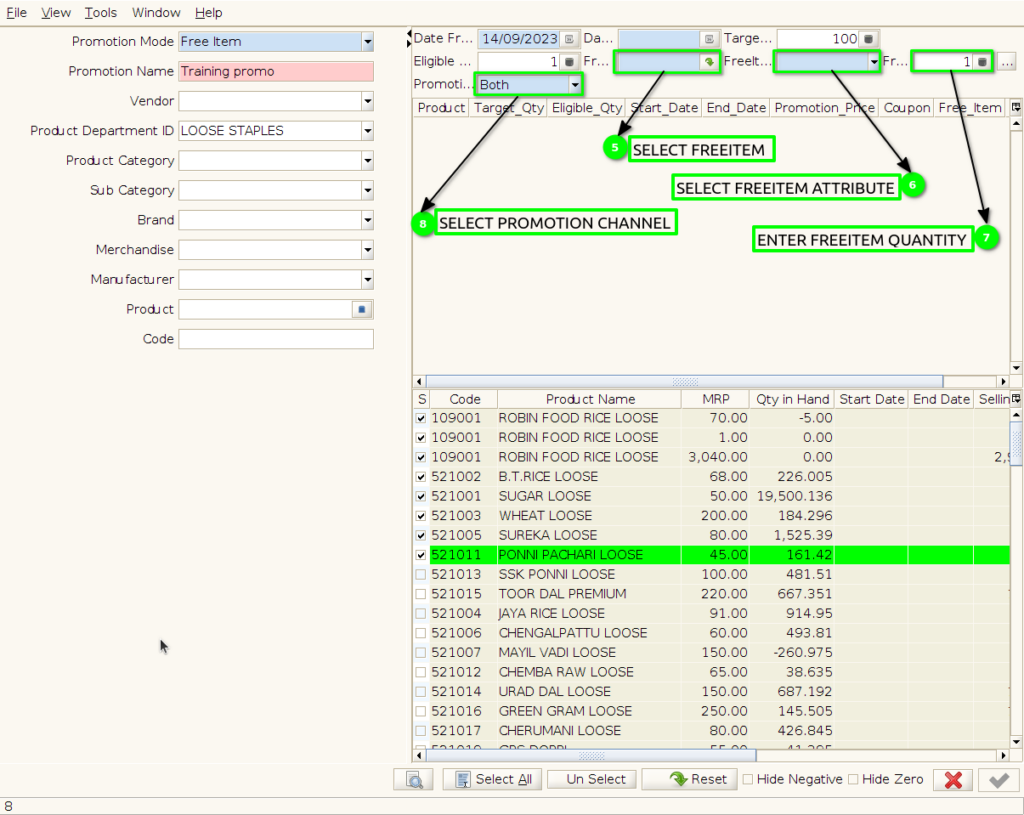Screen dimensions: 1024x815
Task: Click the red X cancel button
Action: point(953,779)
